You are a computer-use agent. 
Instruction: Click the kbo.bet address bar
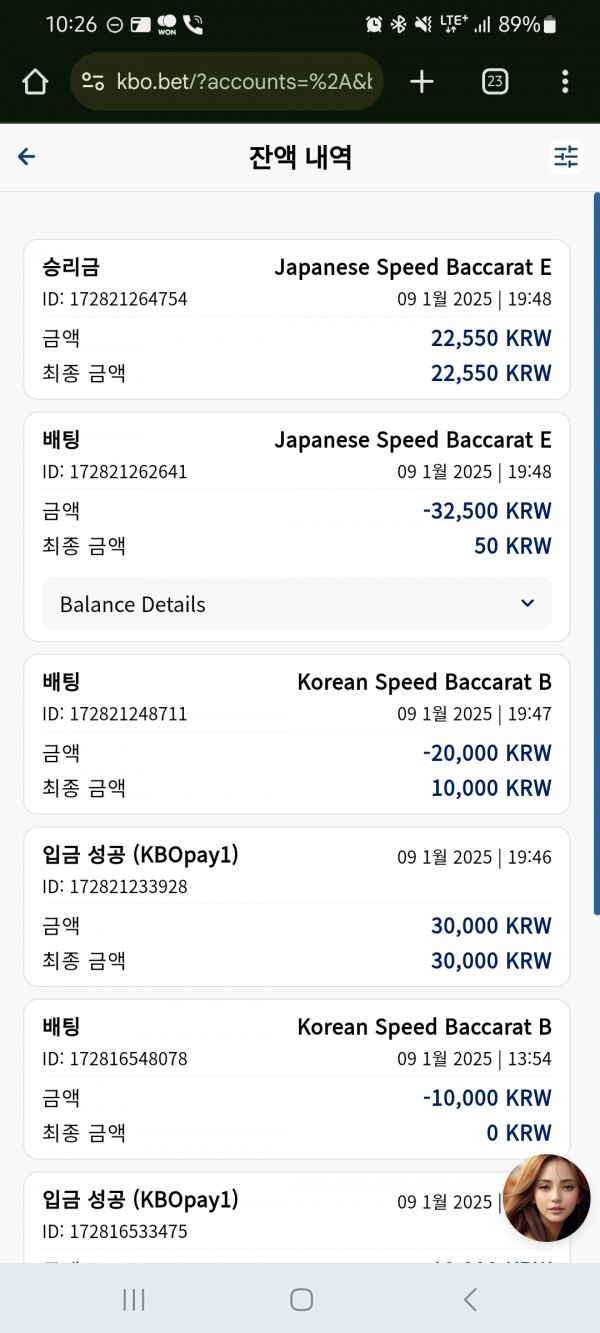(227, 82)
